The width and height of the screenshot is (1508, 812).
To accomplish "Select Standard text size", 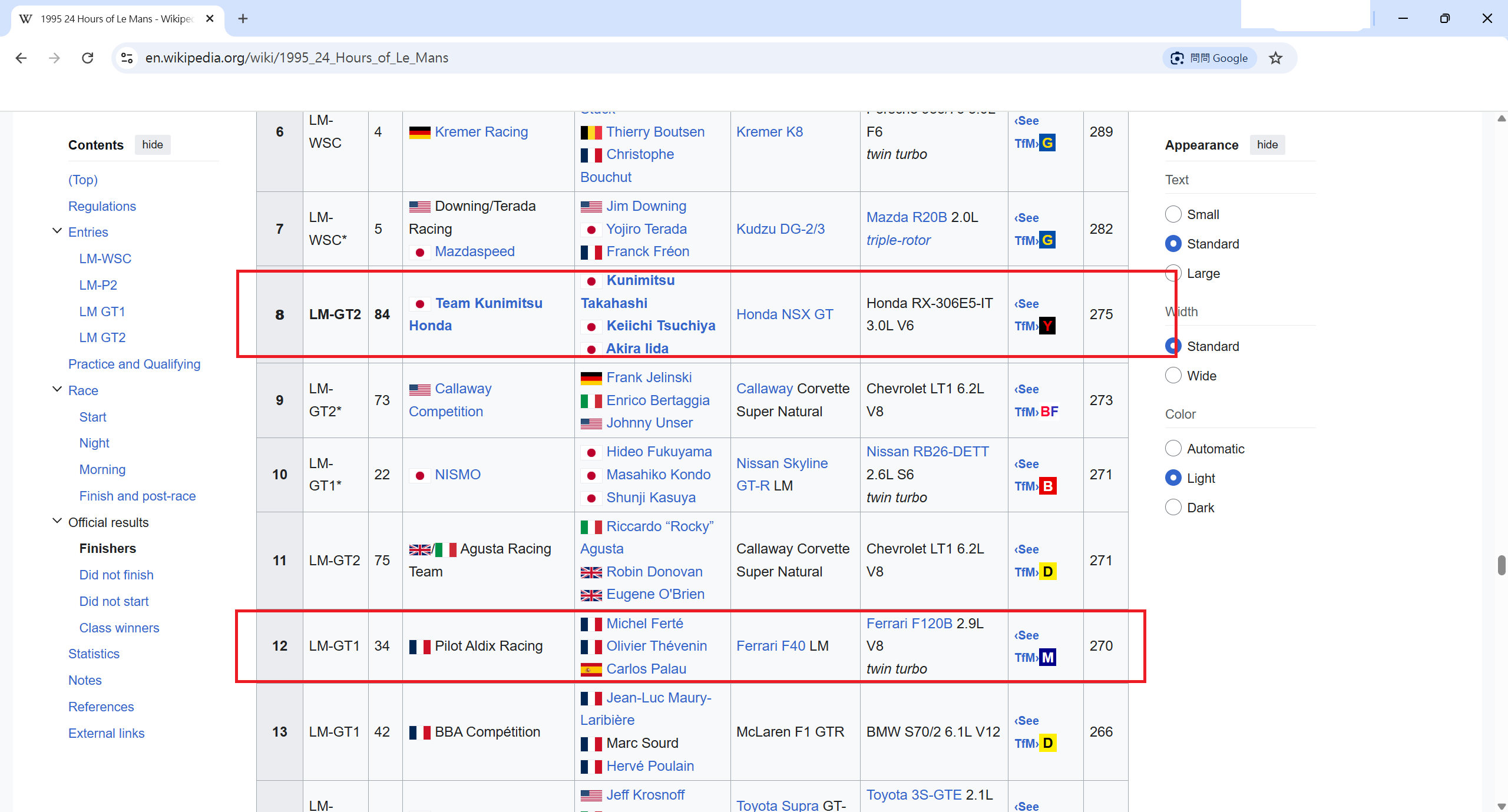I will (1173, 244).
